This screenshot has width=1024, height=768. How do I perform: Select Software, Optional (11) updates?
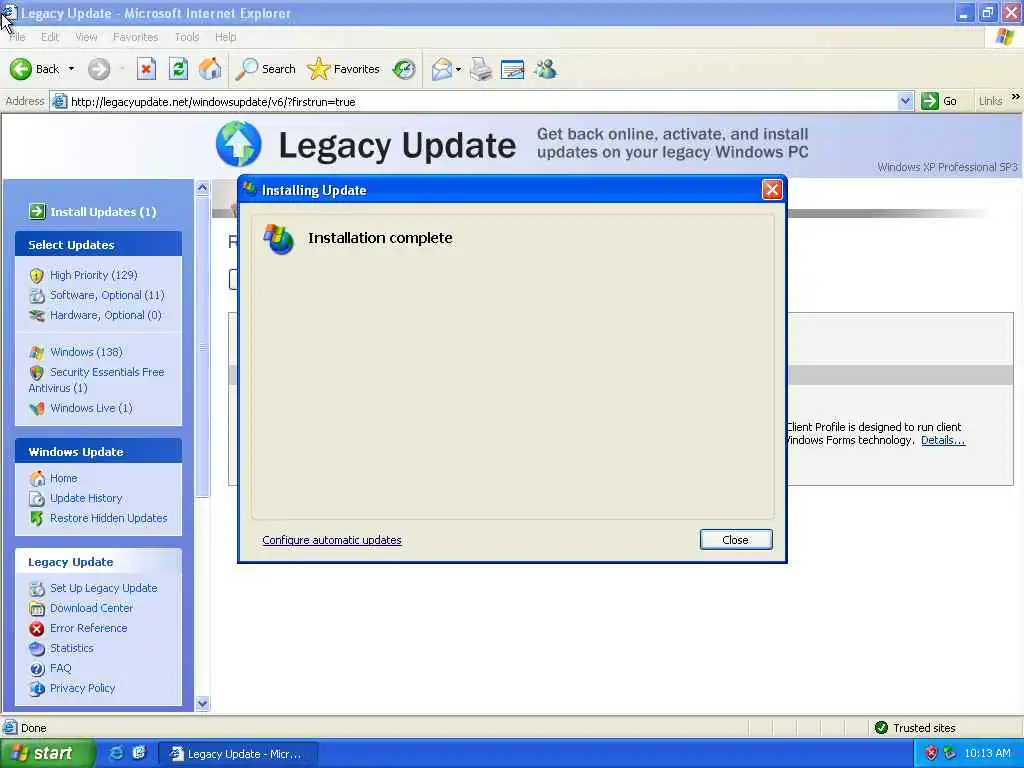coord(107,295)
